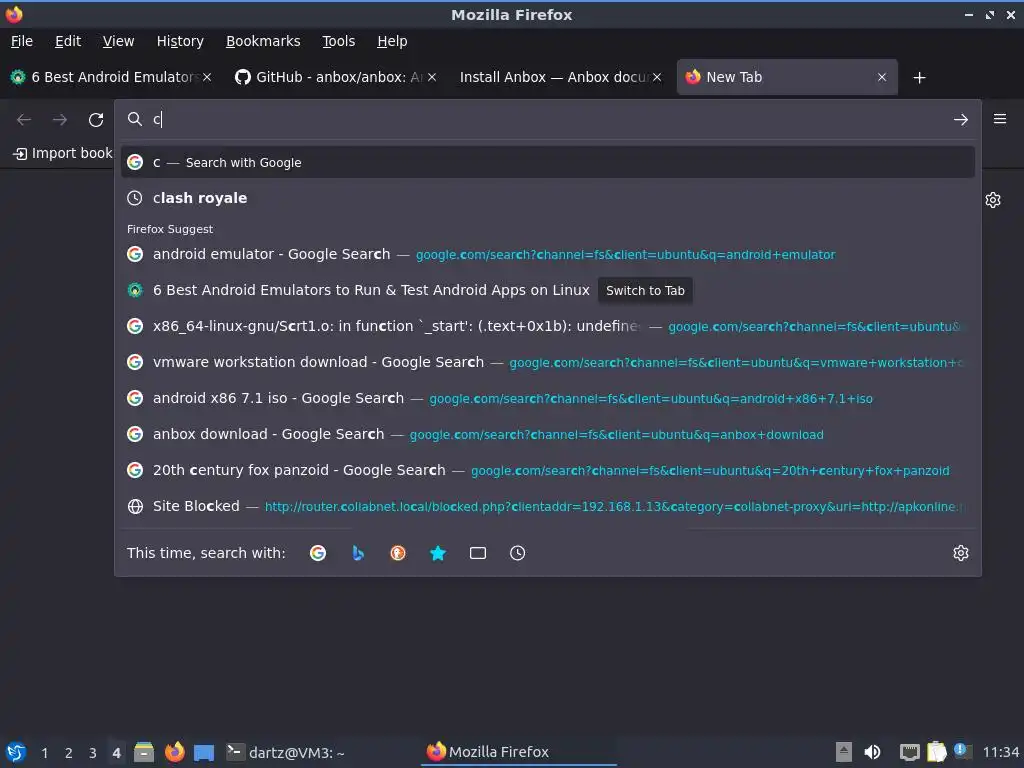The width and height of the screenshot is (1024, 768).
Task: Open new tab page settings gear
Action: pos(993,200)
